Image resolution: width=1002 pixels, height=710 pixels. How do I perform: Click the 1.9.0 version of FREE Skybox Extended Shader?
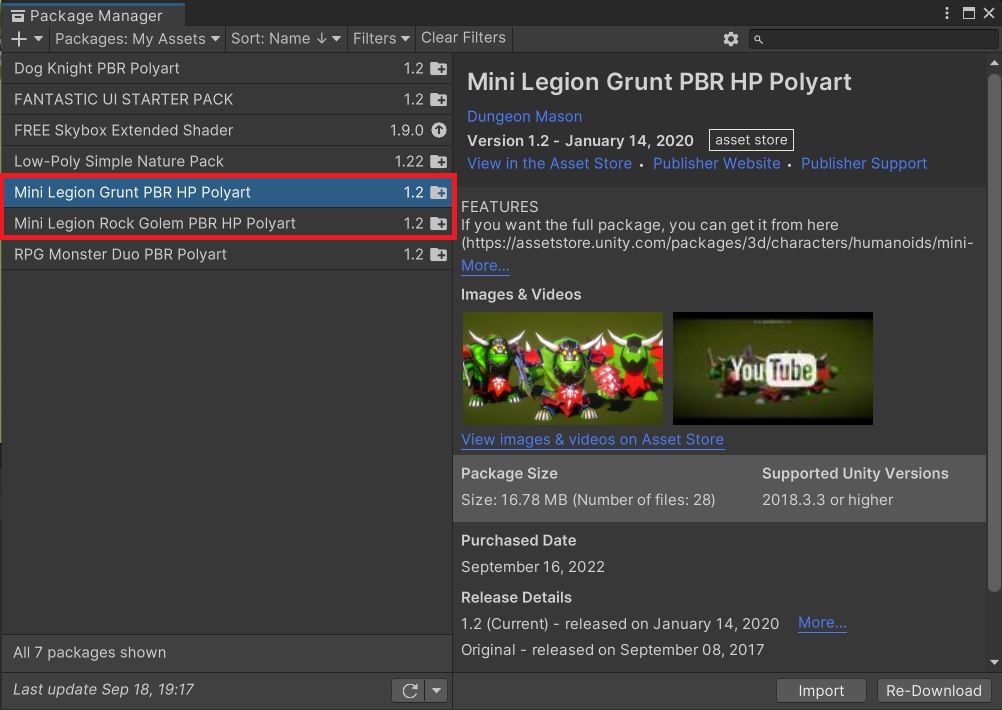(x=406, y=130)
